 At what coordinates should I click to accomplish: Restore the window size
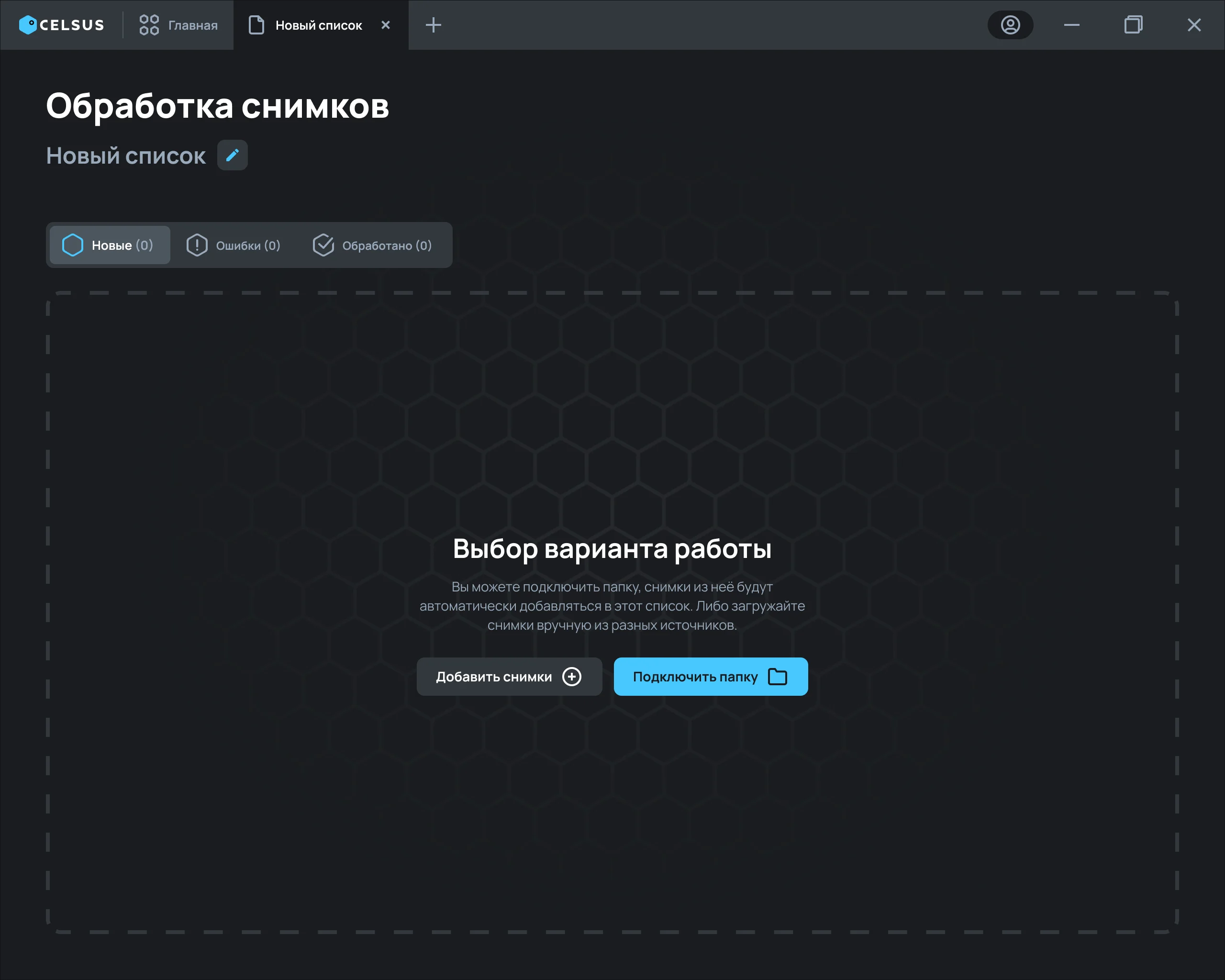pos(1133,25)
